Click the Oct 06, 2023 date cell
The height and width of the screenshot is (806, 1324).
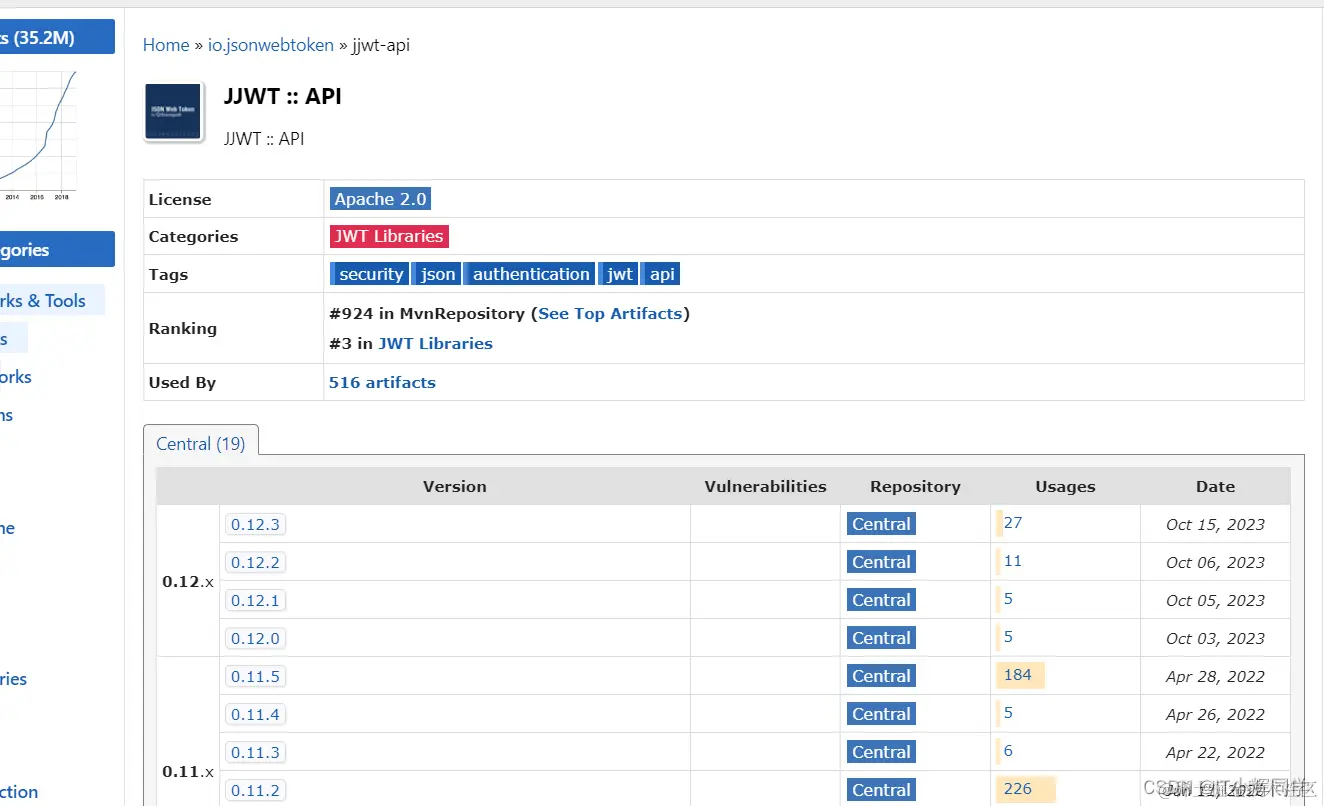pyautogui.click(x=1215, y=562)
